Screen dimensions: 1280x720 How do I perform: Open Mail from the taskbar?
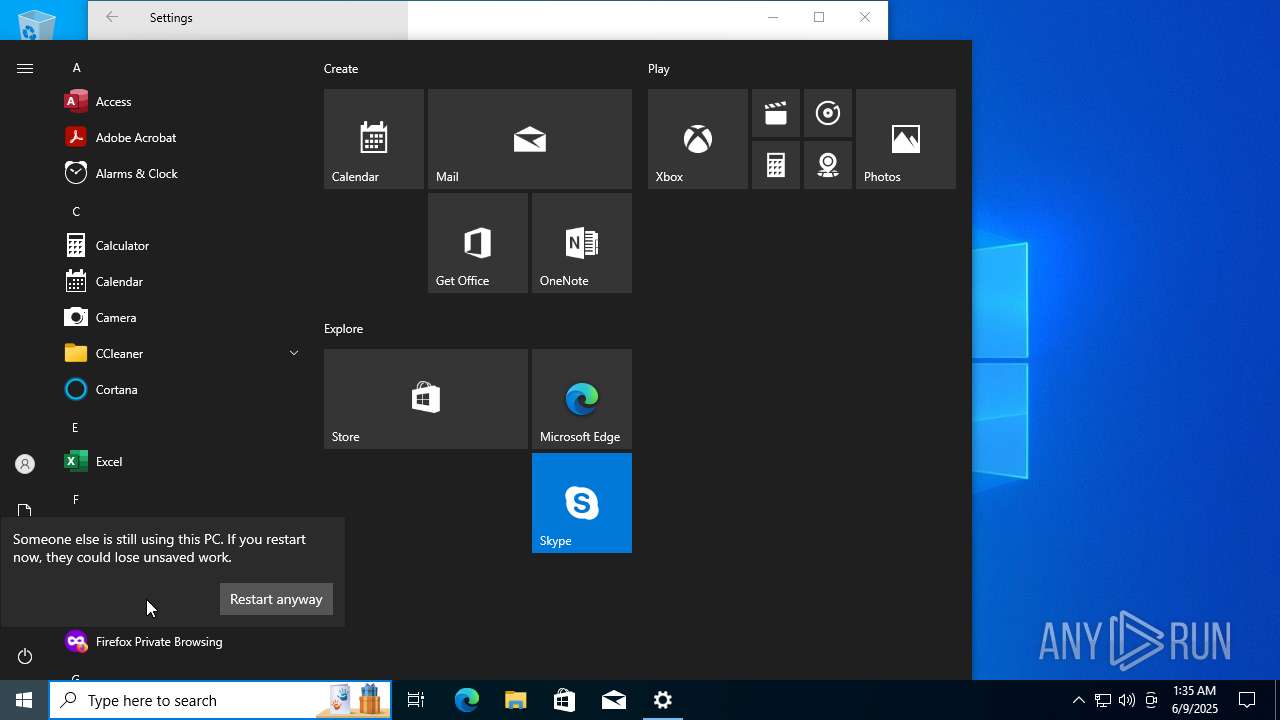coord(614,700)
